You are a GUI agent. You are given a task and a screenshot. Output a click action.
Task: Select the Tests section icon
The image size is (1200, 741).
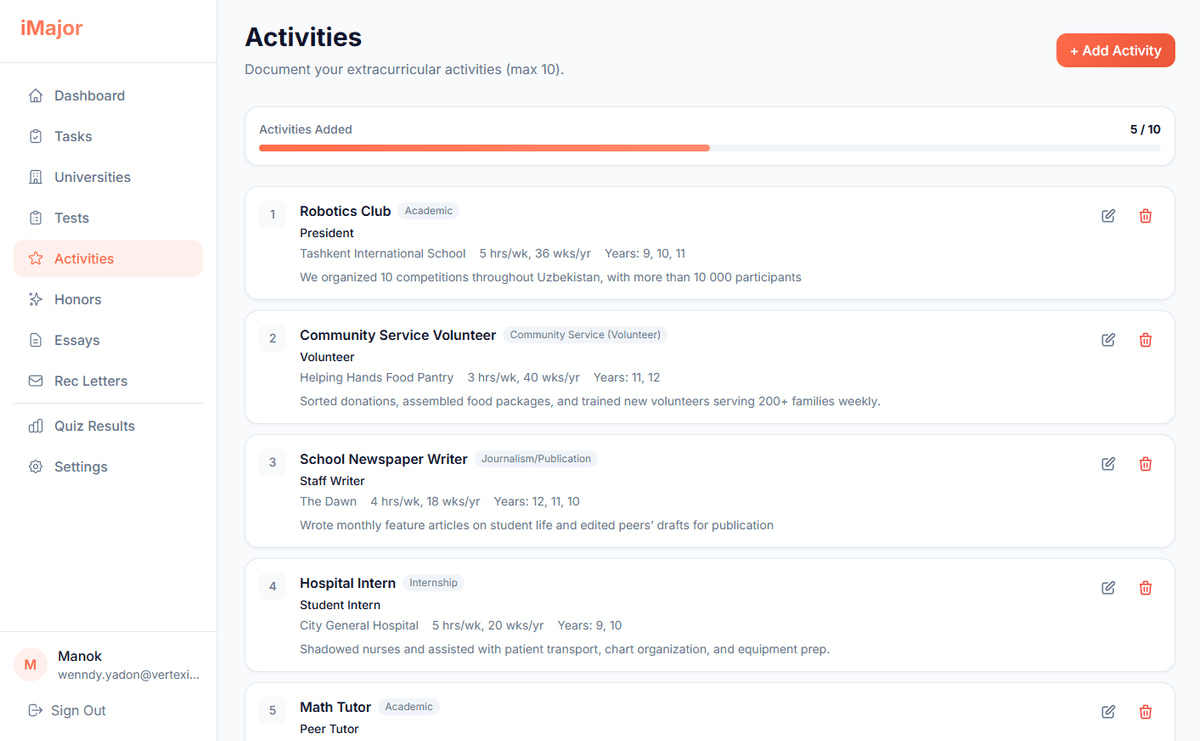(x=33, y=217)
